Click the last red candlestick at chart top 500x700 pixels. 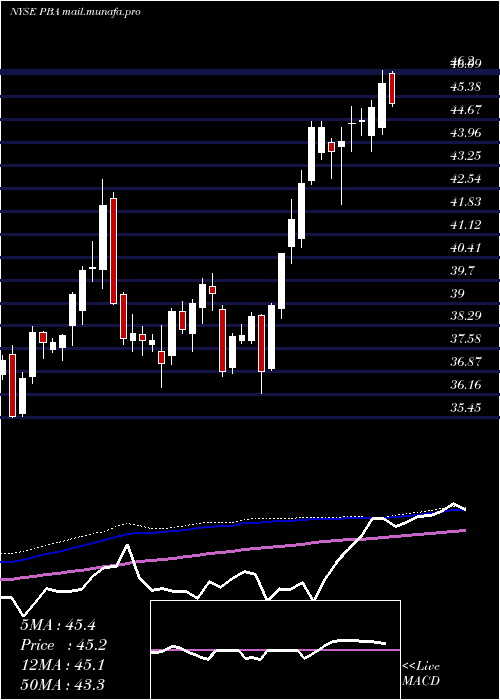coord(392,89)
